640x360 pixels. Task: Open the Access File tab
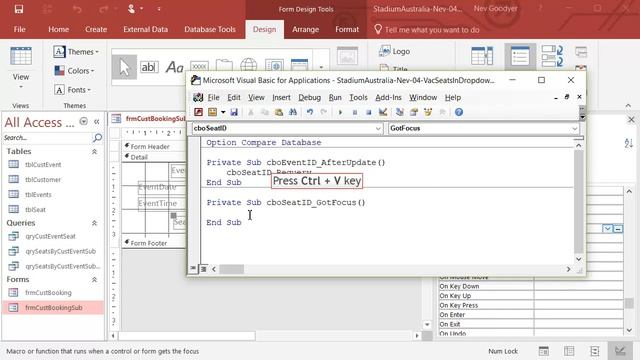pyautogui.click(x=19, y=29)
